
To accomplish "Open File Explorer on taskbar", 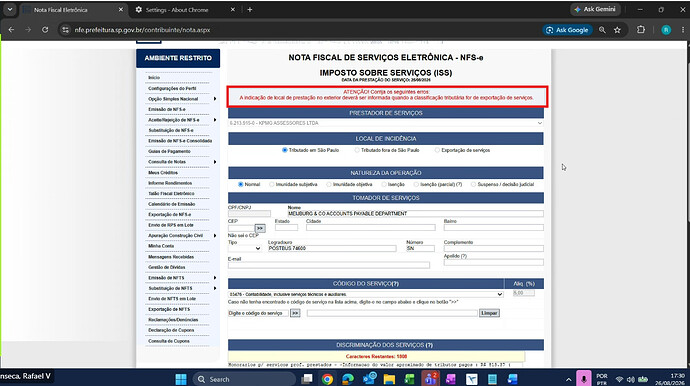I will [x=389, y=379].
